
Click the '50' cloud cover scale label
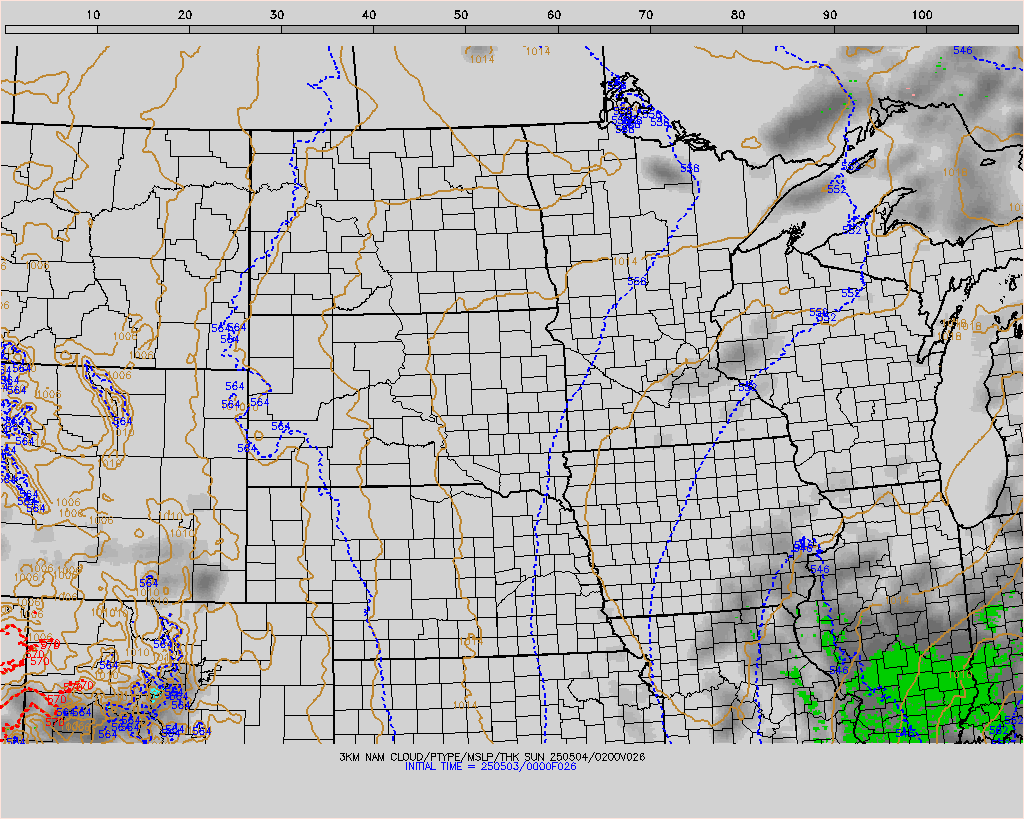[x=462, y=14]
